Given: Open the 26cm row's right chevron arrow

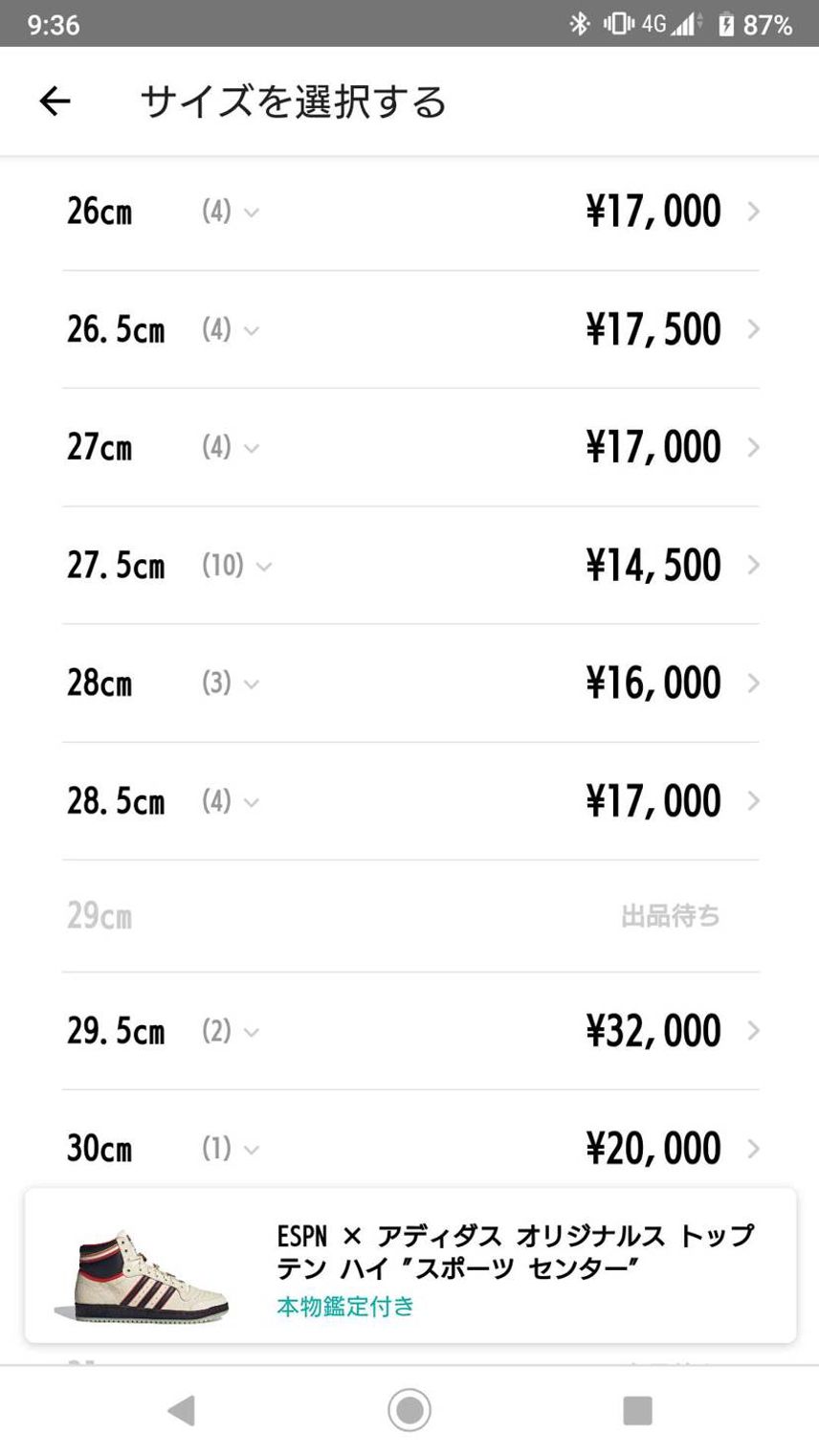Looking at the screenshot, I should tap(753, 212).
